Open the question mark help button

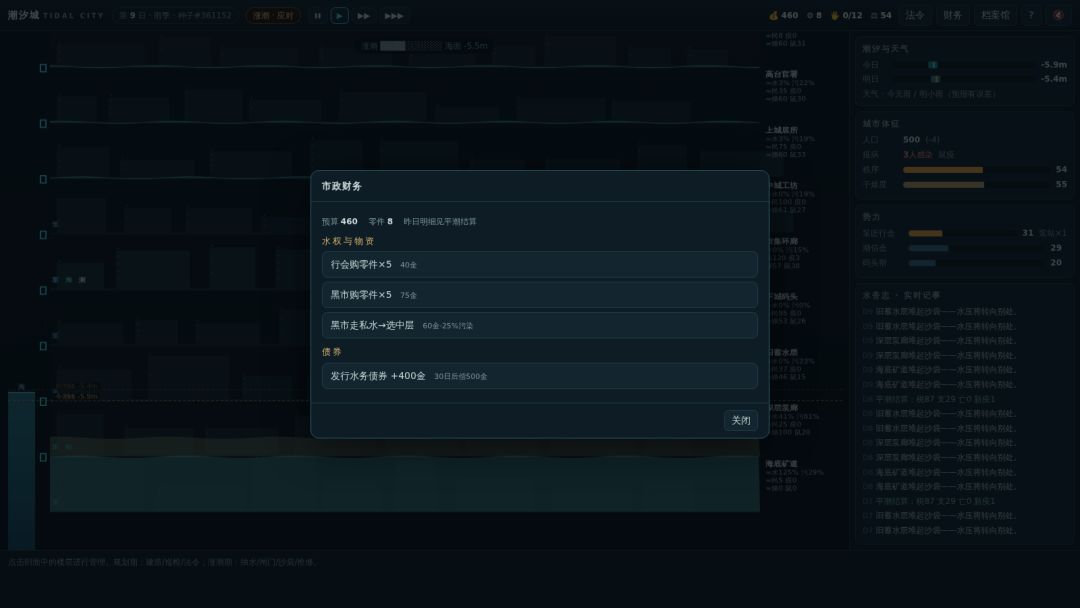pyautogui.click(x=1031, y=15)
